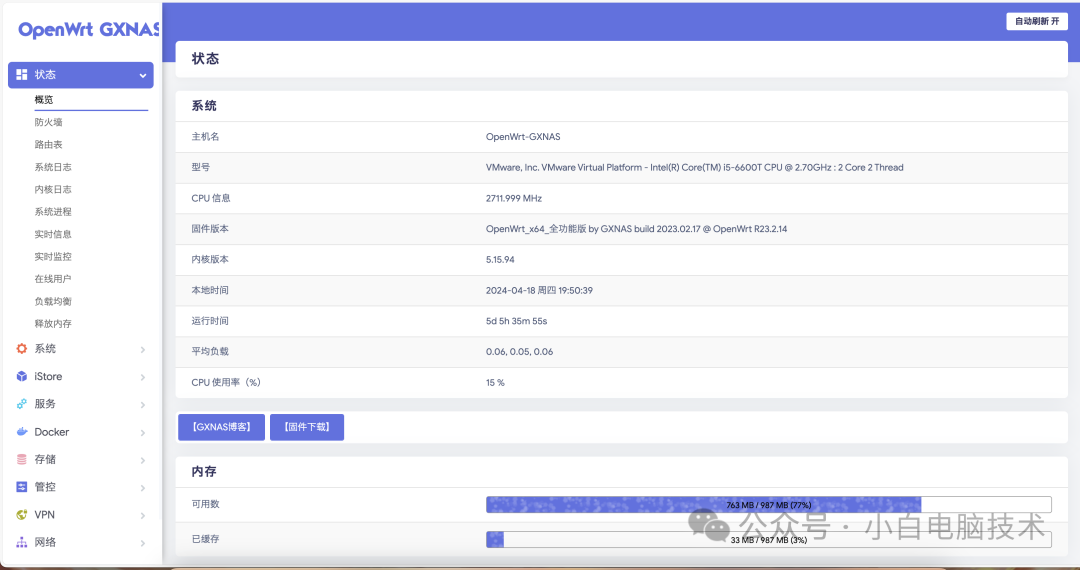
Task: Open the 系统进程 submenu item
Action: 53,212
